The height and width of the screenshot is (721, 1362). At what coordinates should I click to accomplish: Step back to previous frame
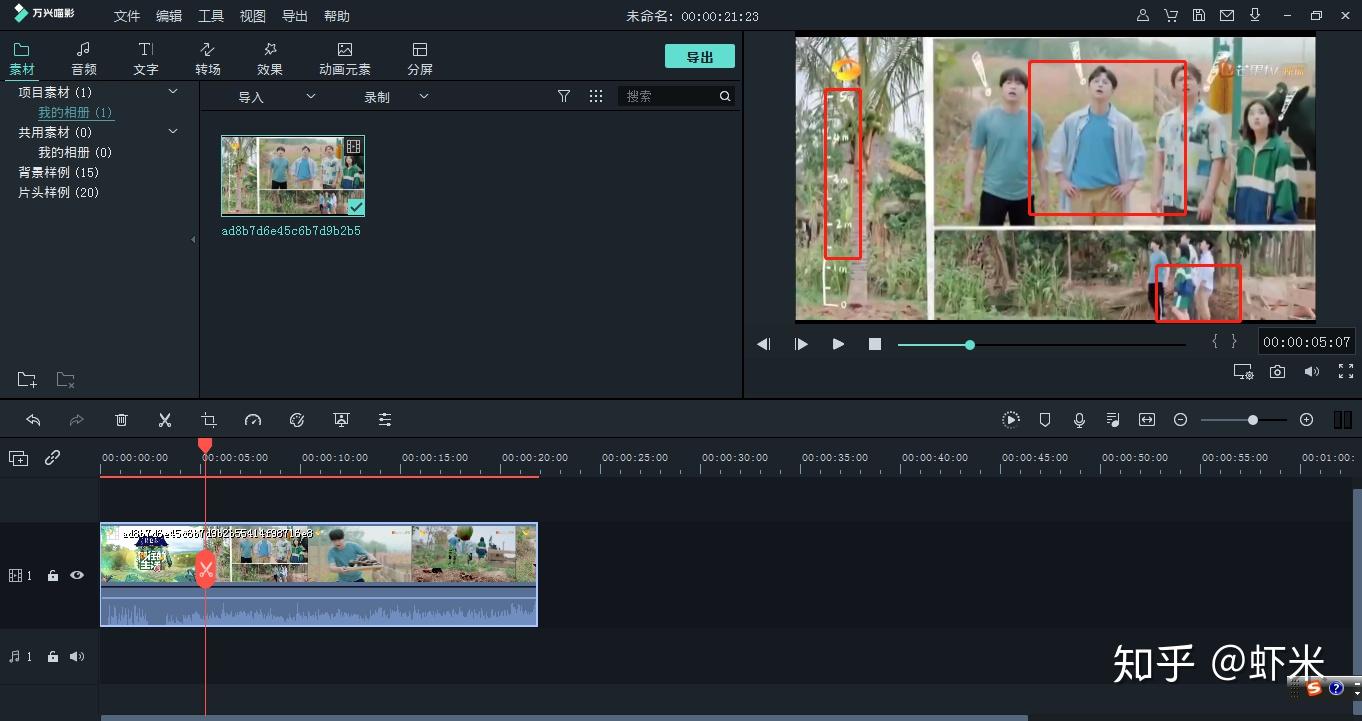point(764,344)
